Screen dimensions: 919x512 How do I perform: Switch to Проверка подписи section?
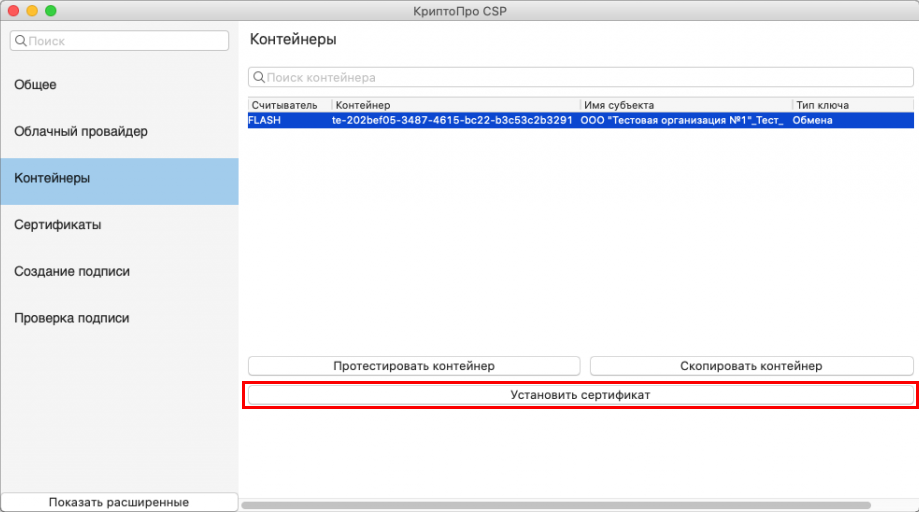72,318
